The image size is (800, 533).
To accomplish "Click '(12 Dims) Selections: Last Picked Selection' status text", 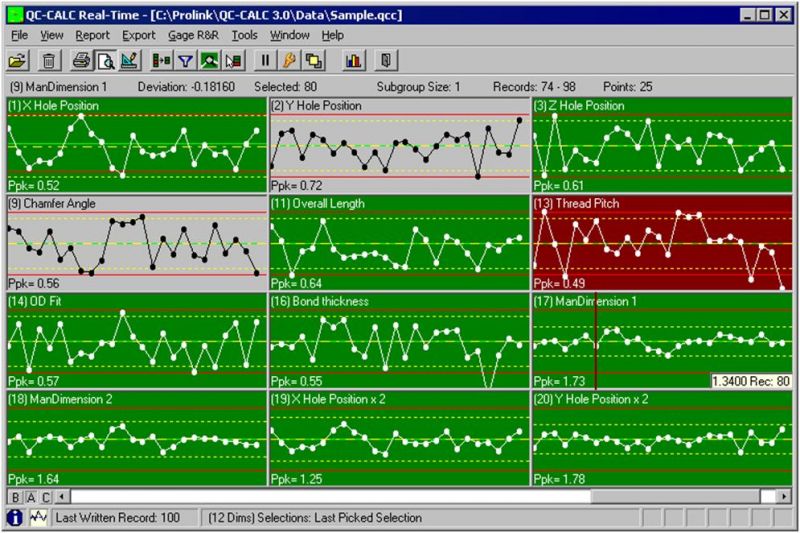I will coord(315,518).
